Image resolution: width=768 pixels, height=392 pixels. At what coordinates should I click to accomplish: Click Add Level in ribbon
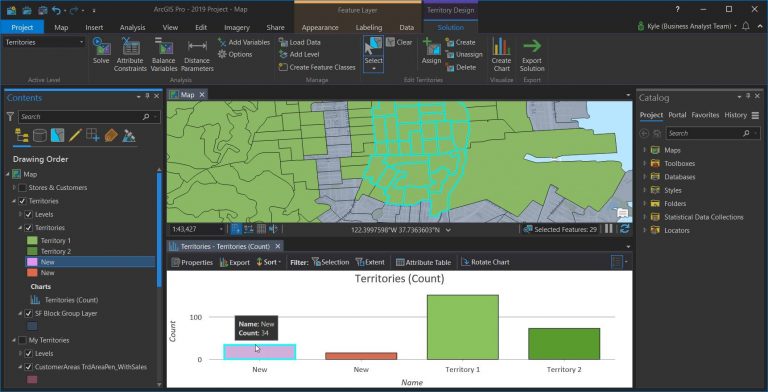point(299,54)
